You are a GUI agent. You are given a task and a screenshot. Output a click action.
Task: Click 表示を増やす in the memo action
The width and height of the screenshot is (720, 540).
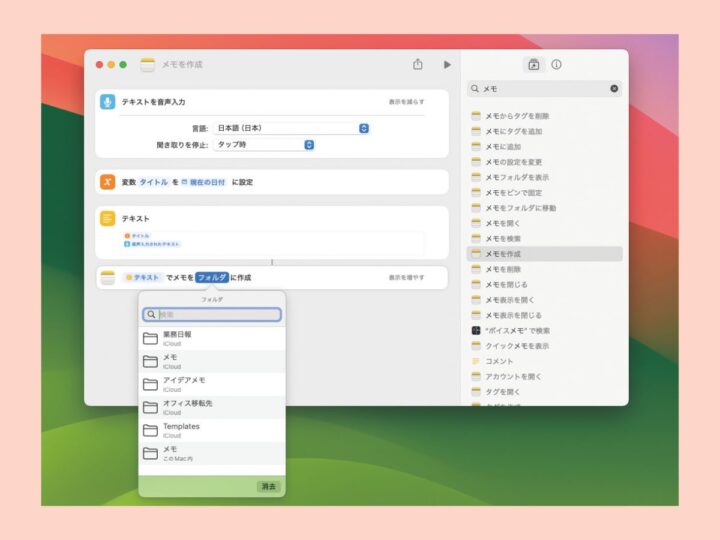tap(406, 277)
